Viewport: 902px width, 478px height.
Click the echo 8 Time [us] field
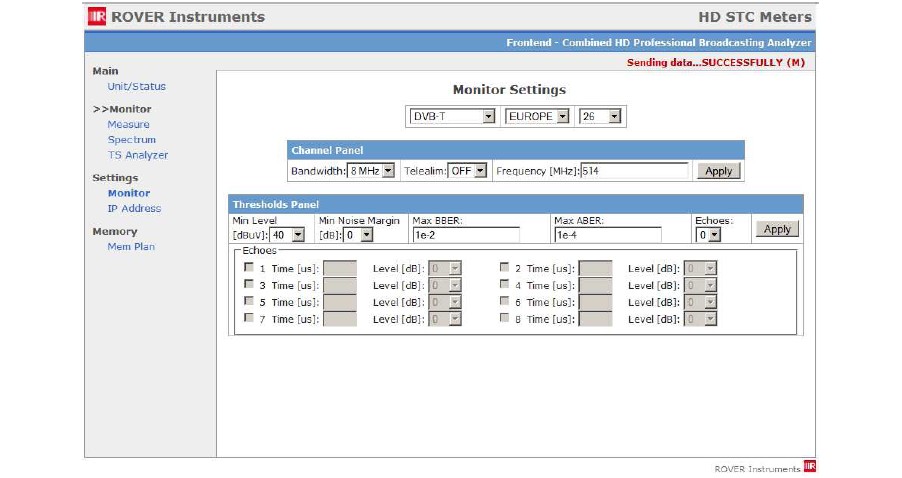[x=595, y=319]
